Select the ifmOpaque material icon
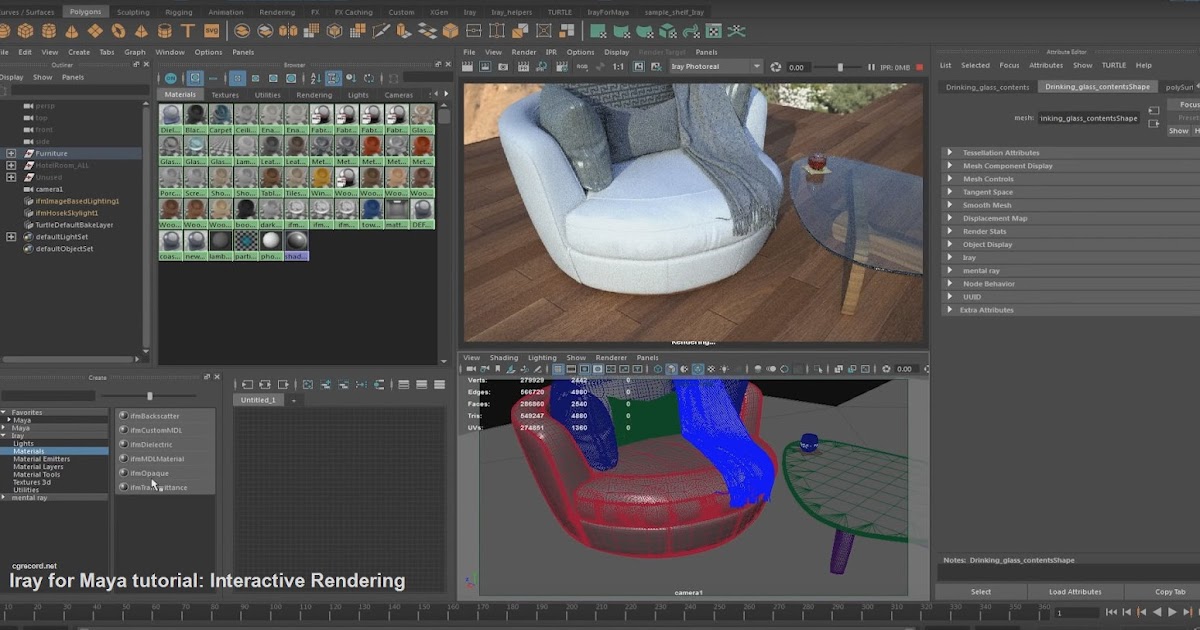This screenshot has height=630, width=1200. tap(125, 473)
